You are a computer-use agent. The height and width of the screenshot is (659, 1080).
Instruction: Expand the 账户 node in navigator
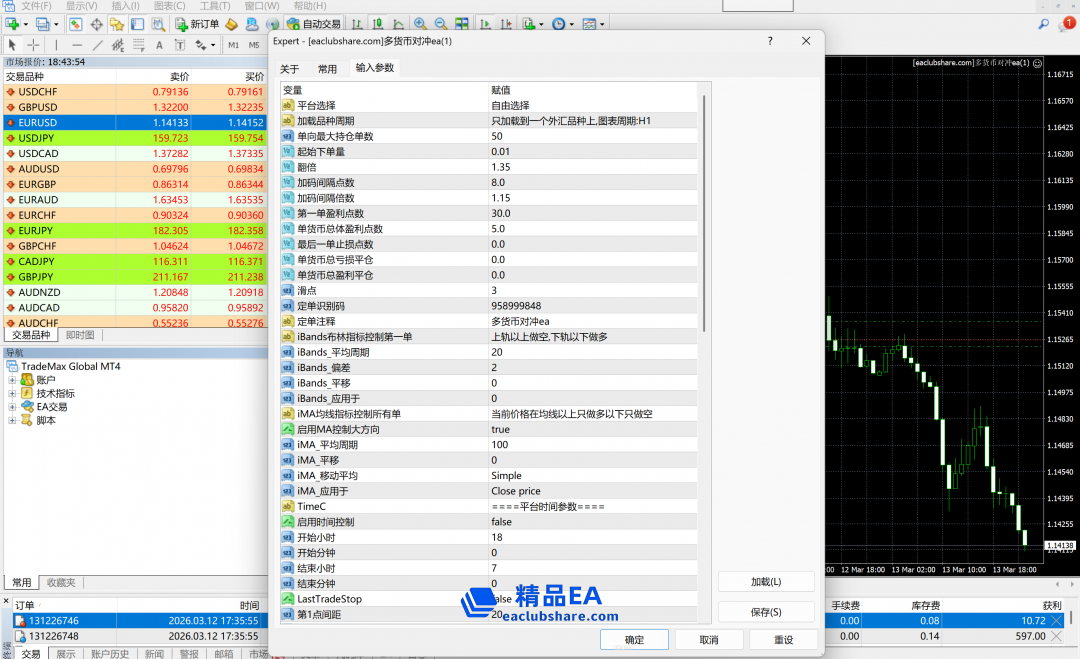(x=13, y=380)
